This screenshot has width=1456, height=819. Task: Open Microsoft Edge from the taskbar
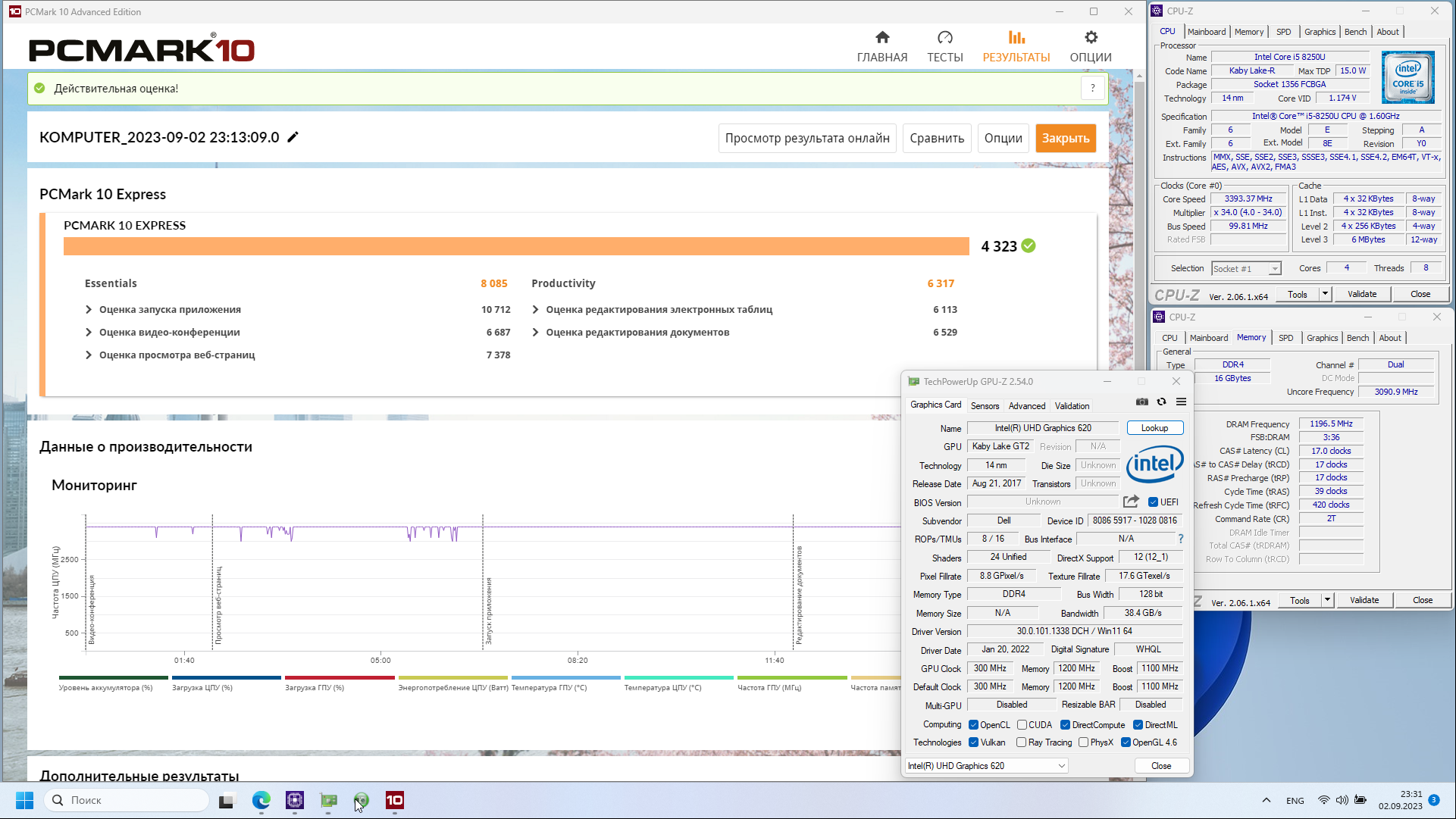(261, 800)
